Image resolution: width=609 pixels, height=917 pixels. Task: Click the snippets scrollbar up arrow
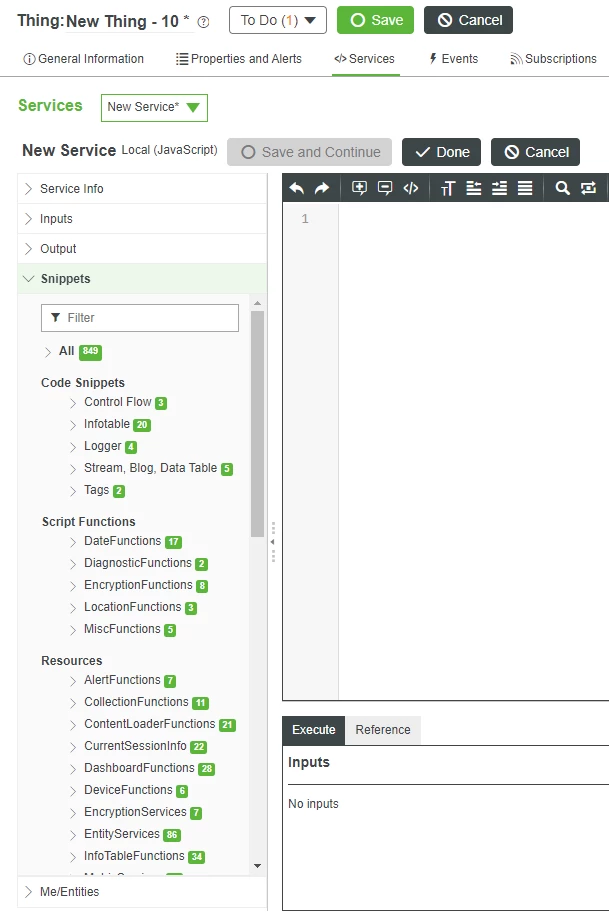(x=257, y=304)
